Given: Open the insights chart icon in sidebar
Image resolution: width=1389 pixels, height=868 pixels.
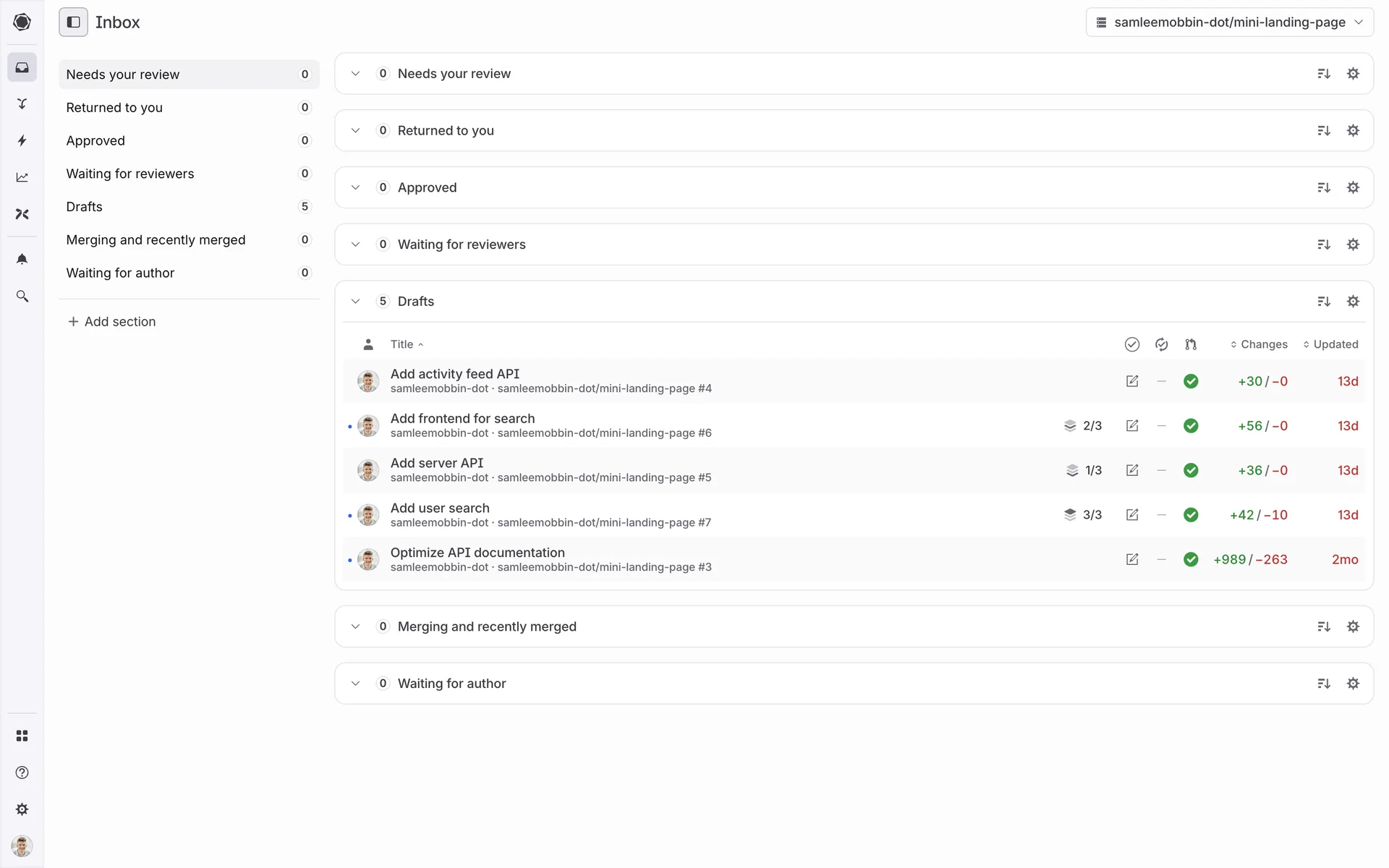Looking at the screenshot, I should [22, 177].
